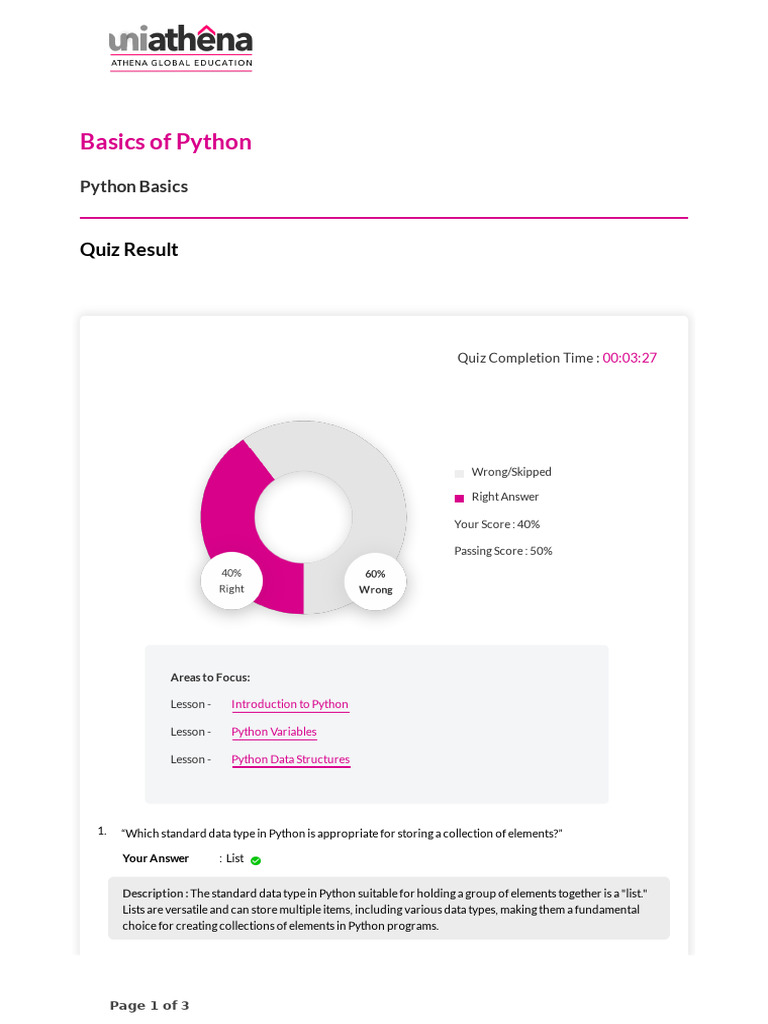
Task: Click the Page 1 of 3 indicator
Action: [149, 1005]
